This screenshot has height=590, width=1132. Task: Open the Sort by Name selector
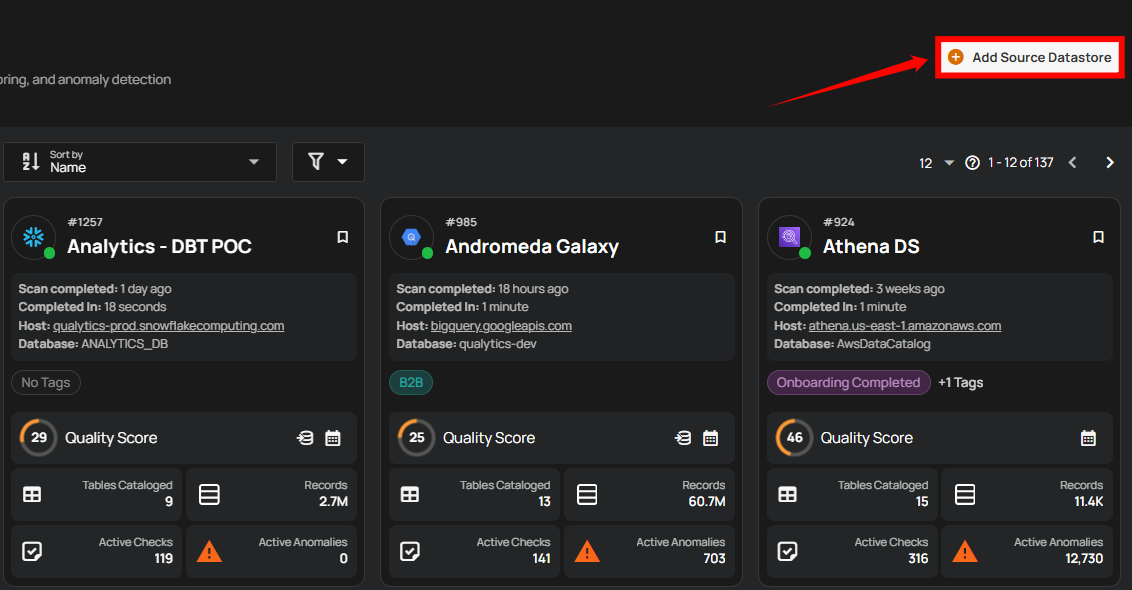coord(140,161)
